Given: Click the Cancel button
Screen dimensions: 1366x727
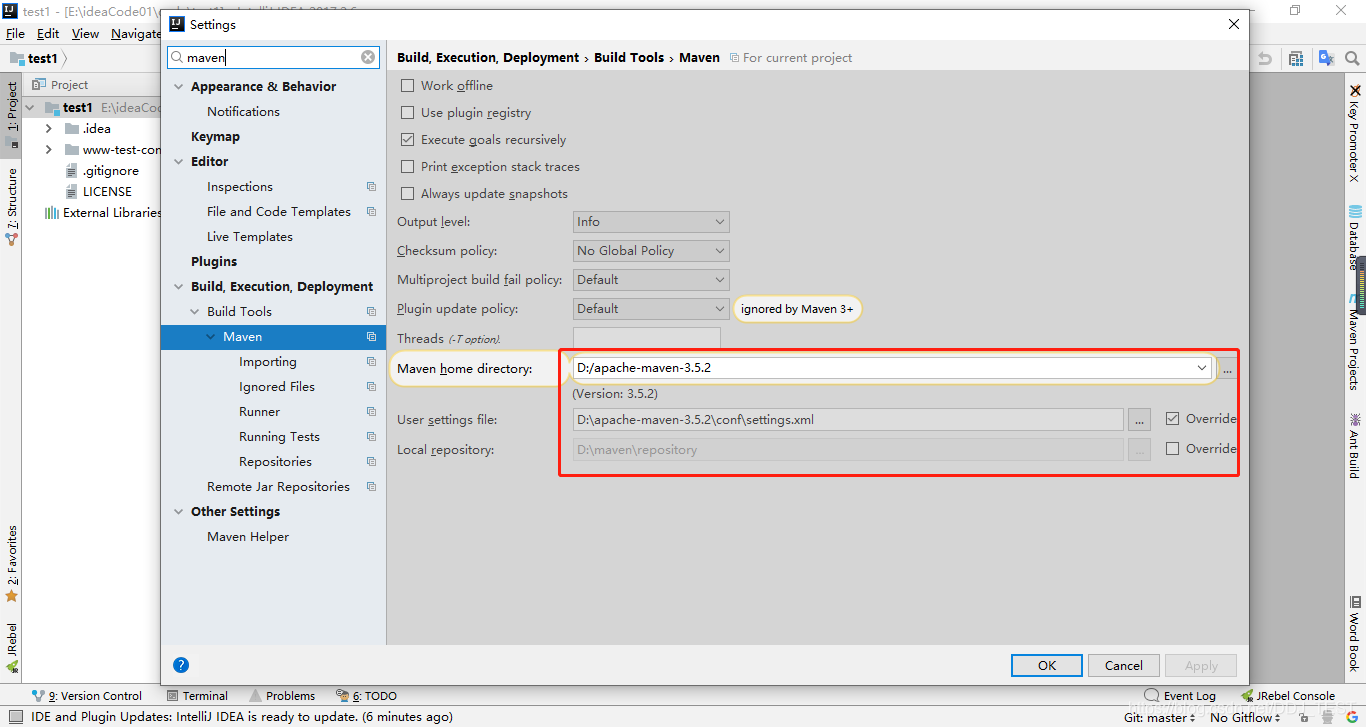Looking at the screenshot, I should coord(1124,665).
